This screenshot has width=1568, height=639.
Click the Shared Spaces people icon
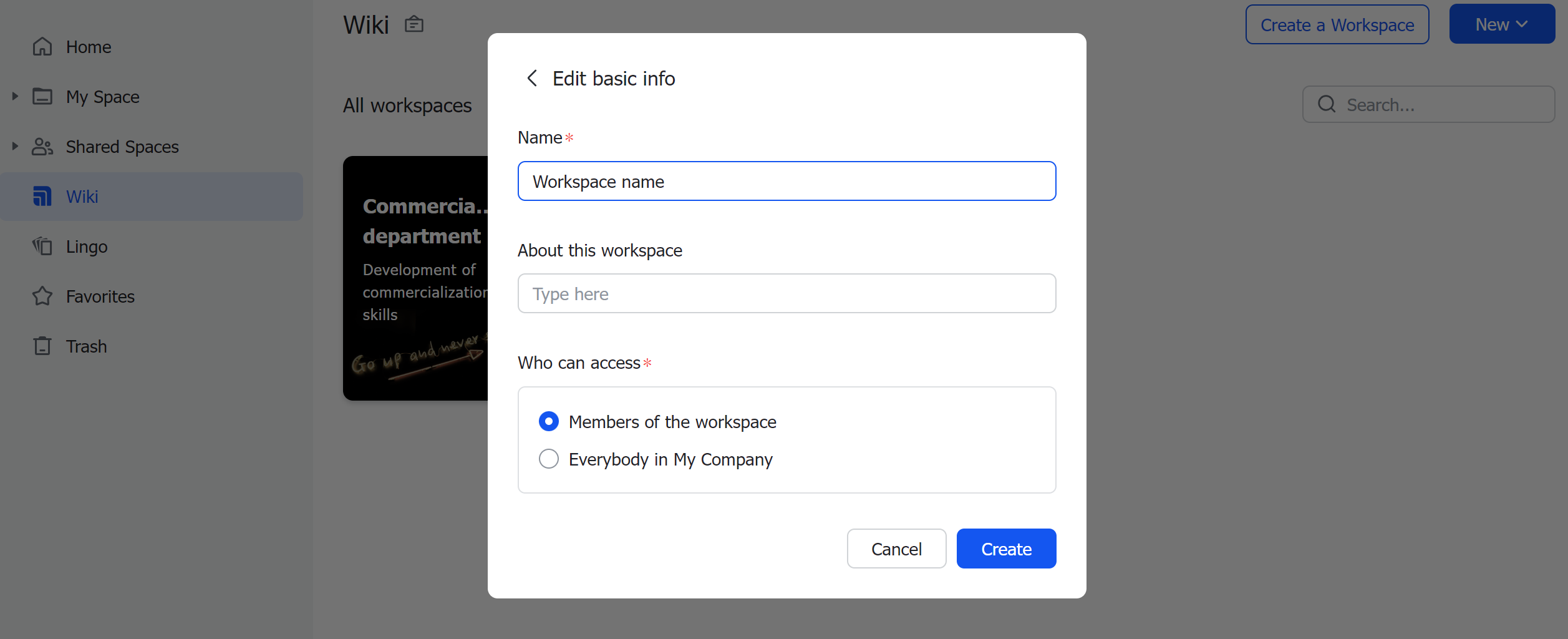click(41, 146)
